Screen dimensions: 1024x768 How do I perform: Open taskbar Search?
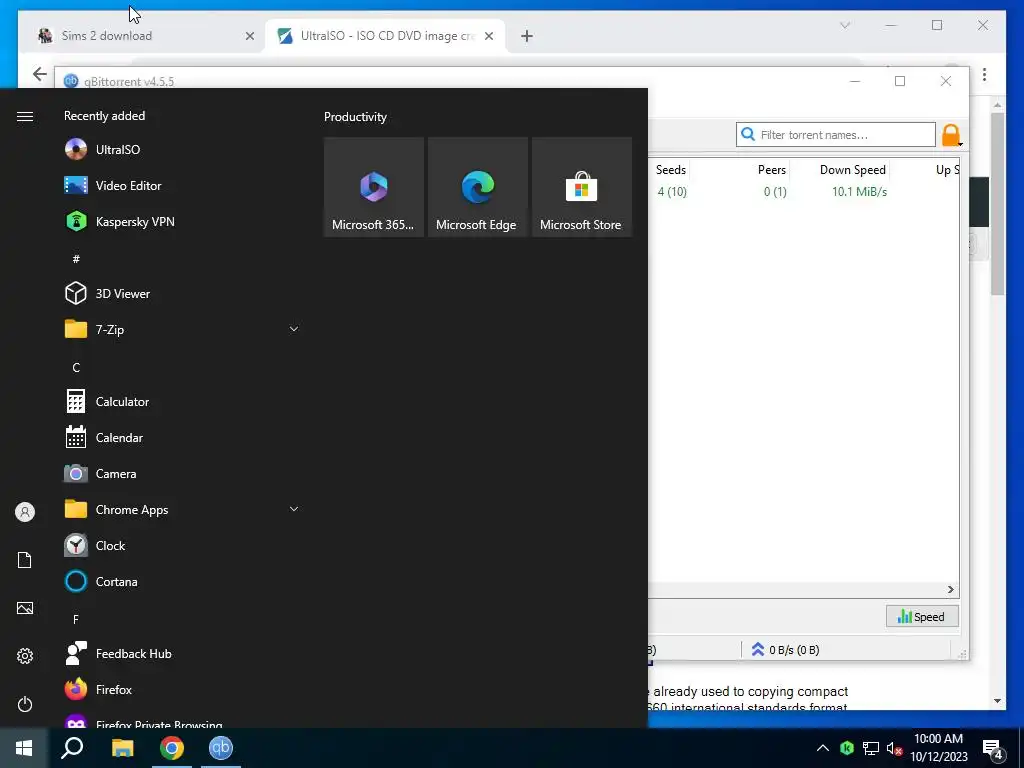(x=72, y=748)
